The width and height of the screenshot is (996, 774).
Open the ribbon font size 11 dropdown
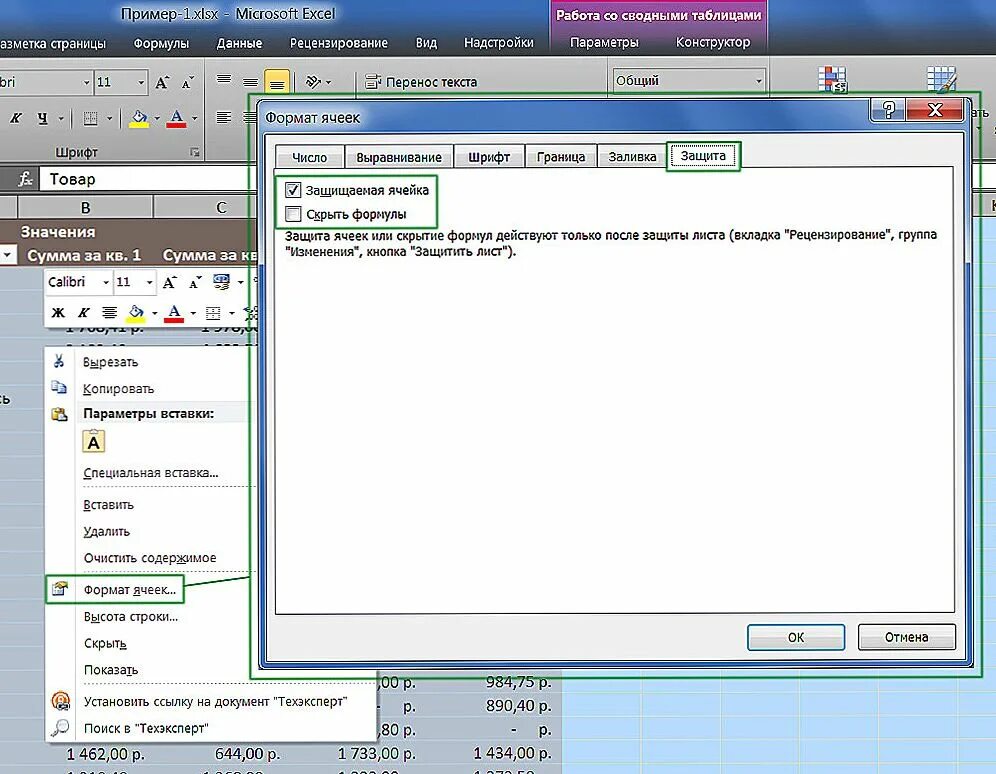tap(141, 83)
